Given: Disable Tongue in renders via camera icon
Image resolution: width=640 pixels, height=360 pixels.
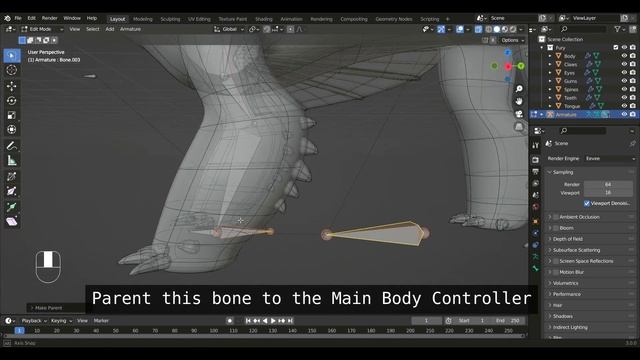Looking at the screenshot, I should click(x=633, y=106).
